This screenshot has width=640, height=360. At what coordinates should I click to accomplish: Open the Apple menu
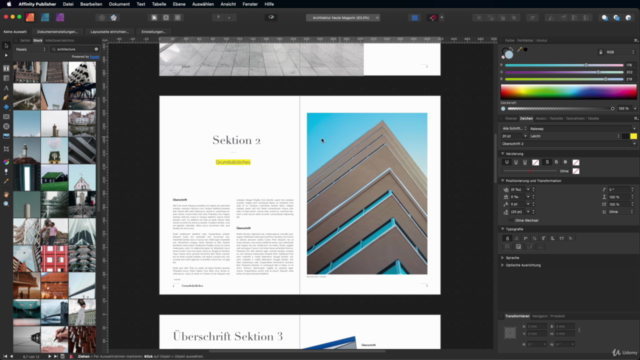tap(9, 4)
